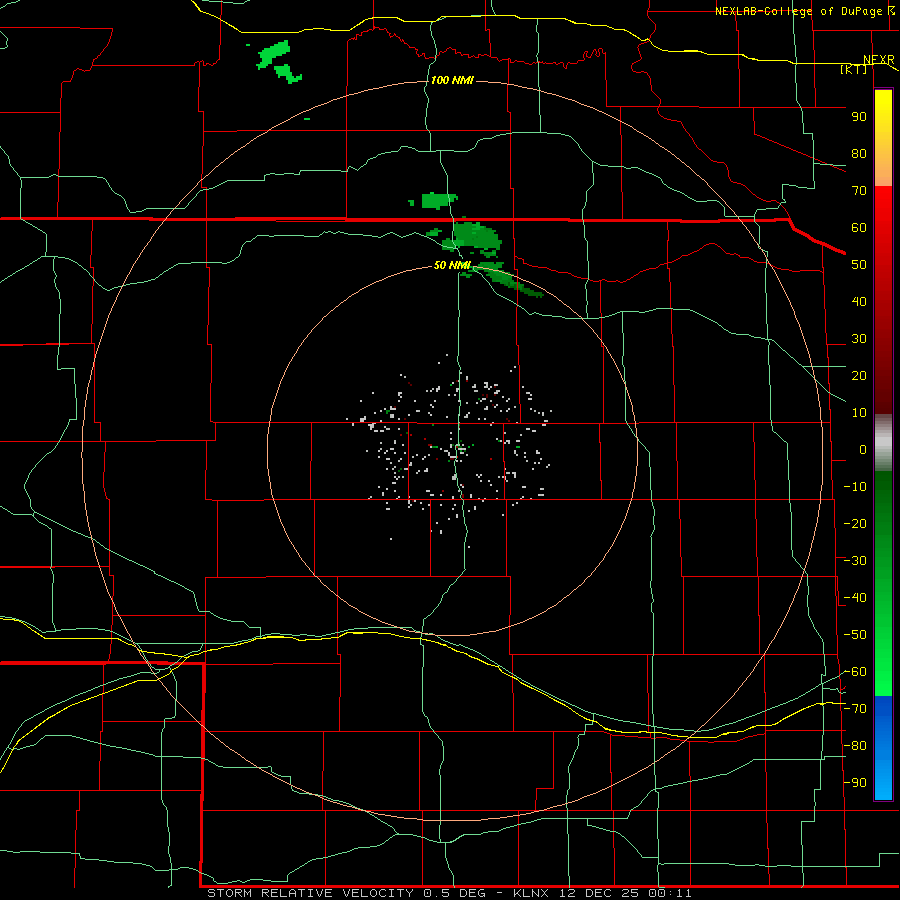Image resolution: width=900 pixels, height=900 pixels.
Task: Click the "-60" scale value
Action: (x=855, y=672)
